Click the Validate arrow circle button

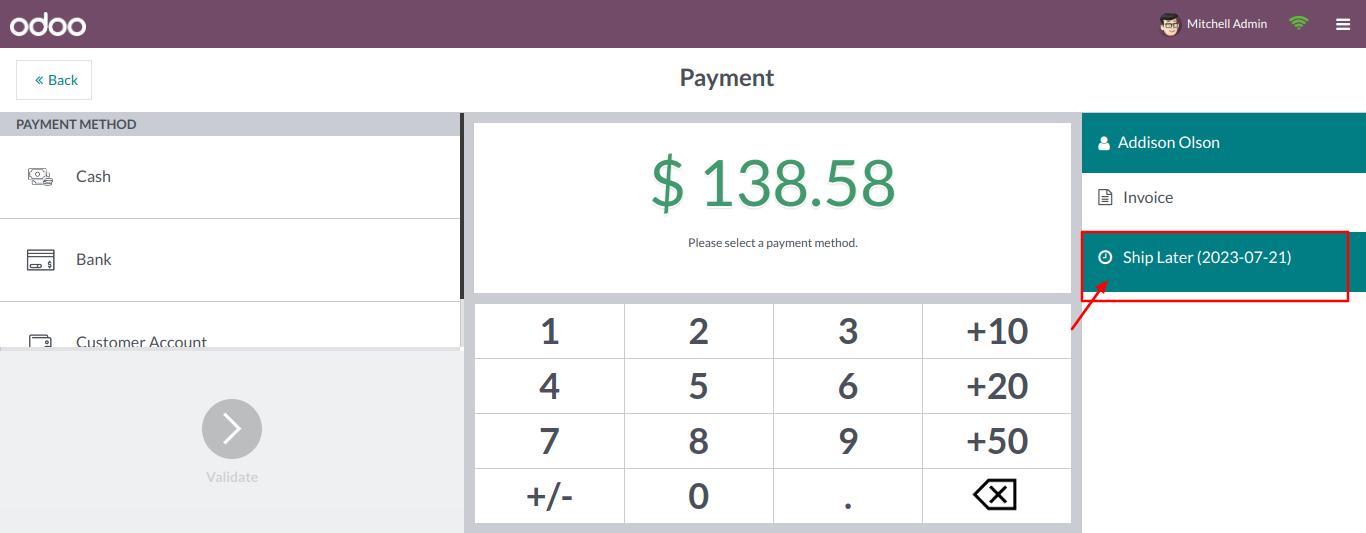(232, 429)
